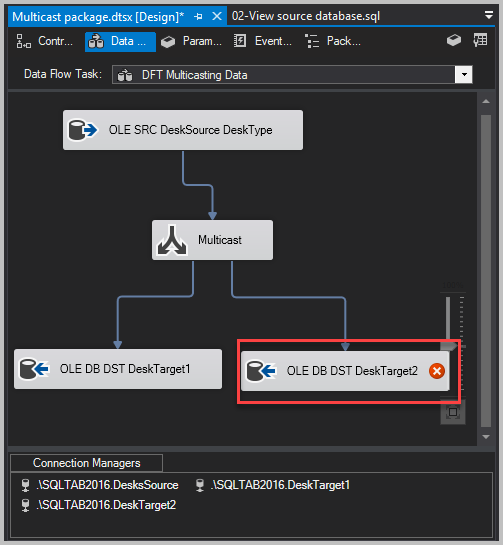Click the Package Explorer tab icon
Viewport: 503px width, 545px height.
[312, 41]
